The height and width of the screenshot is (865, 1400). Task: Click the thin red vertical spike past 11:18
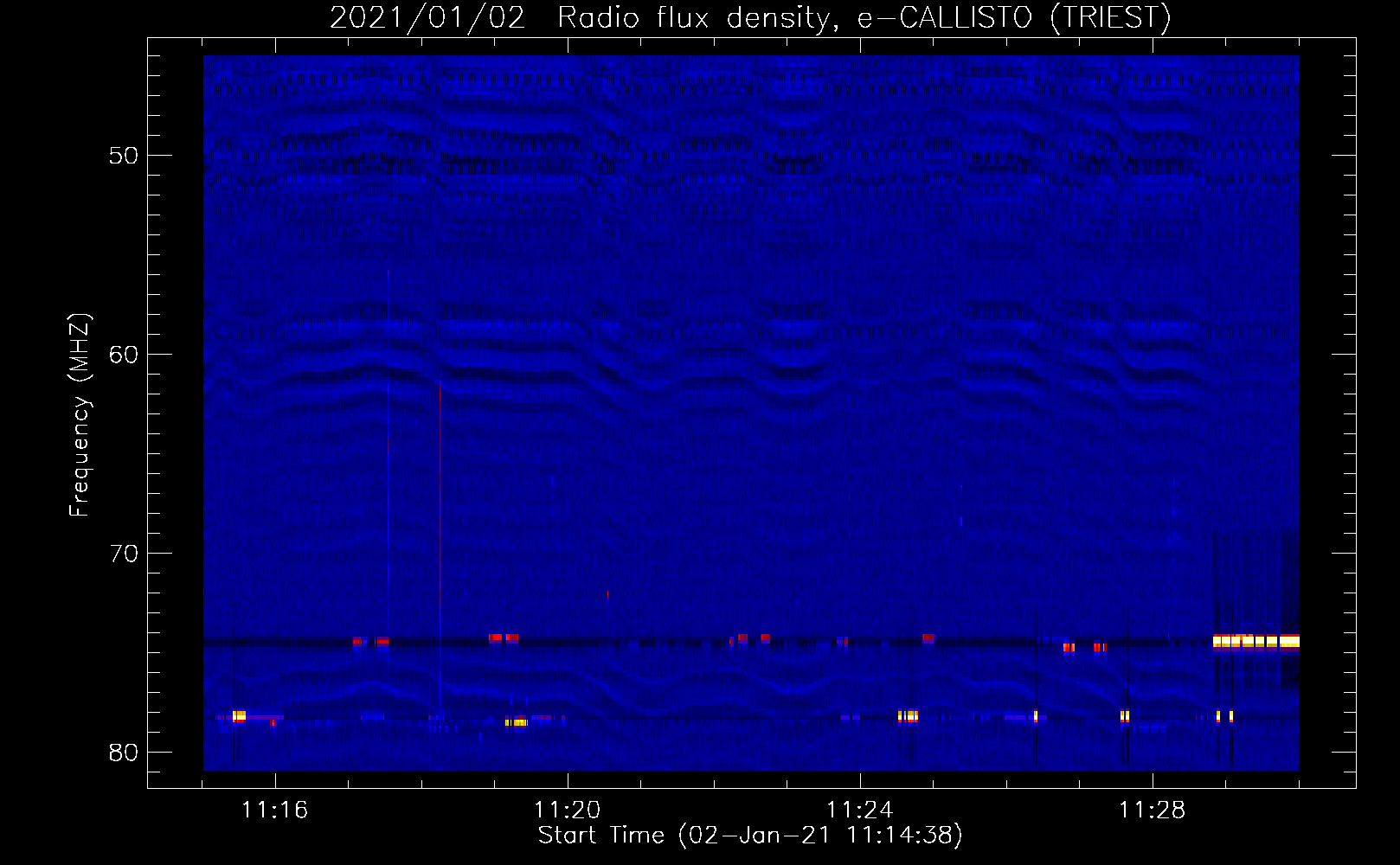click(440, 545)
